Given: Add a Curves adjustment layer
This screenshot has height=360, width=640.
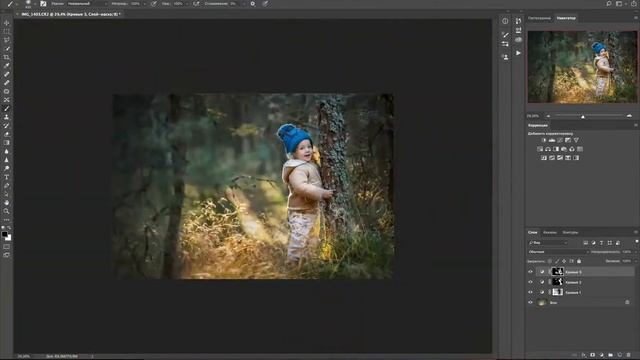Looking at the screenshot, I should tap(560, 140).
